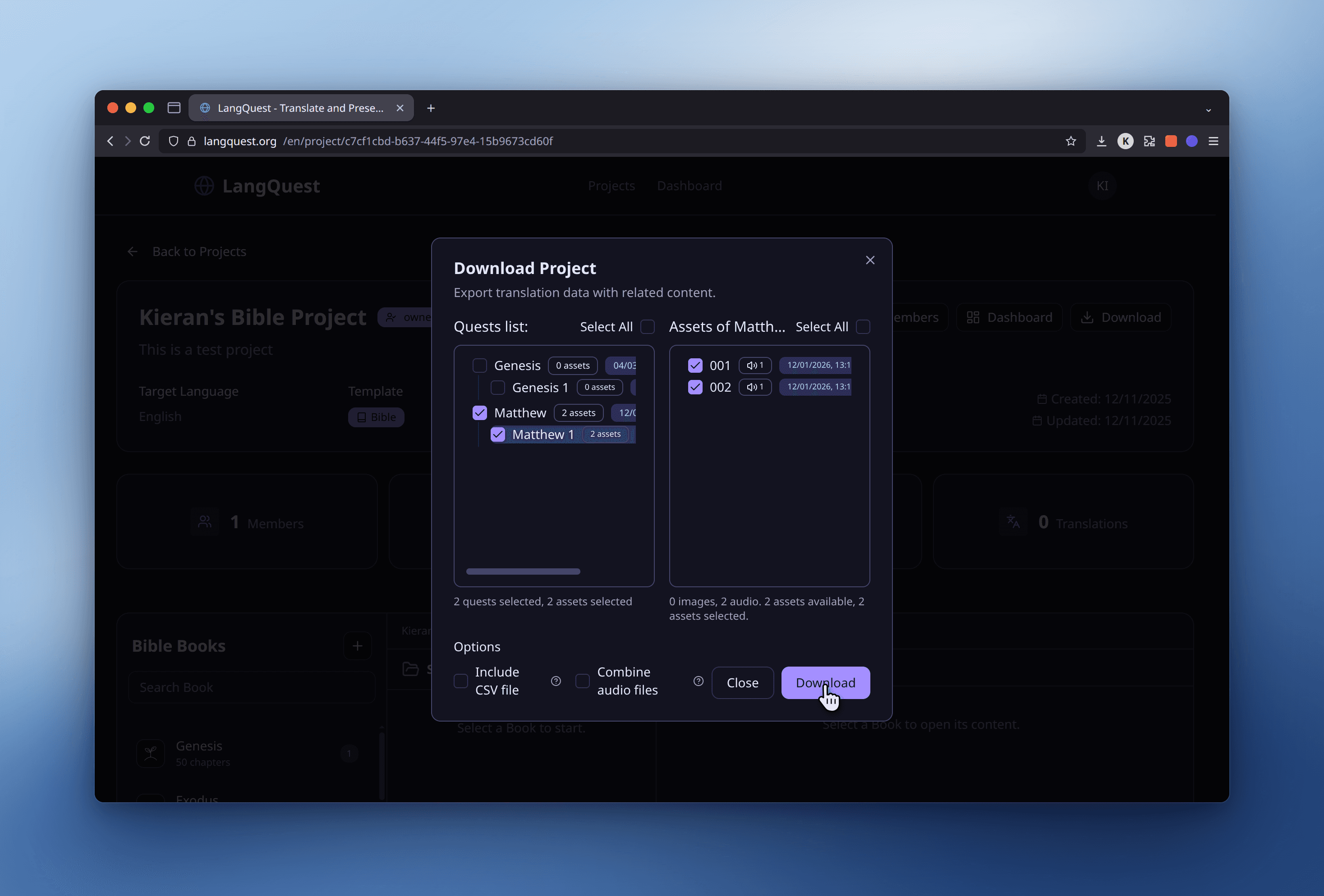
Task: Open the browser hamburger menu
Action: coord(1214,141)
